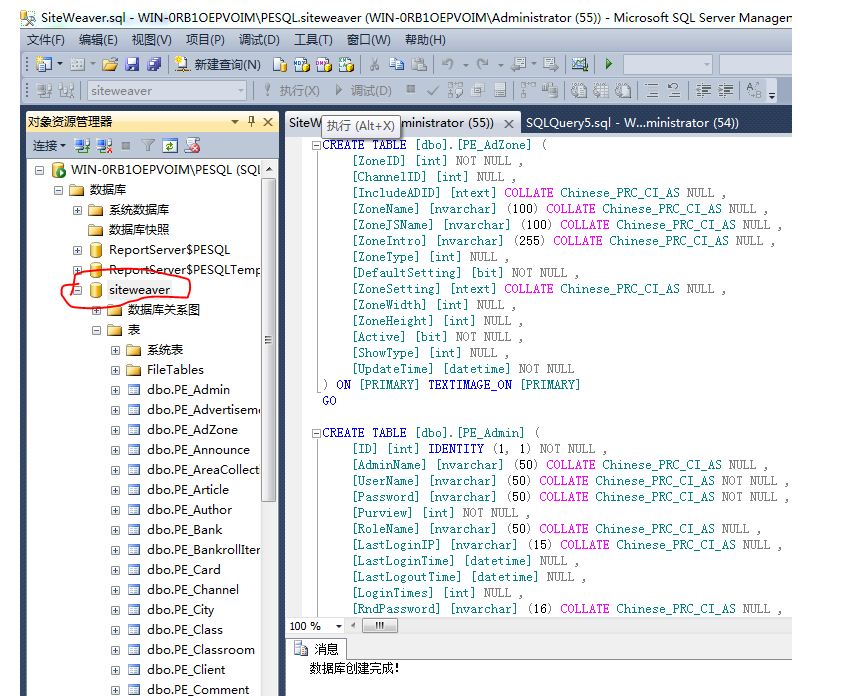Click the Refresh icon in Object Explorer
The height and width of the screenshot is (696, 841).
[x=170, y=146]
